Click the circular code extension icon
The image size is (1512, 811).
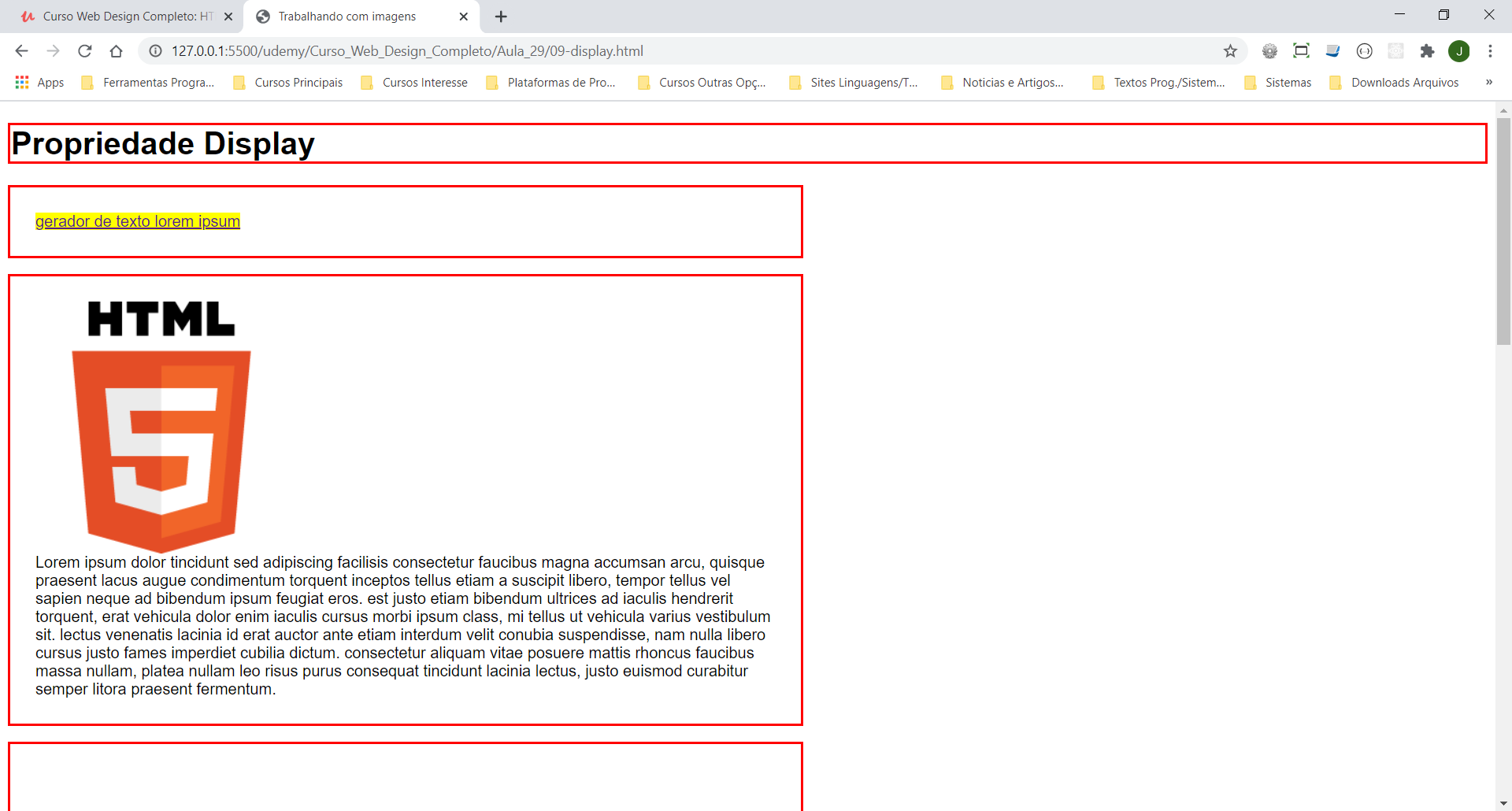click(x=1364, y=51)
